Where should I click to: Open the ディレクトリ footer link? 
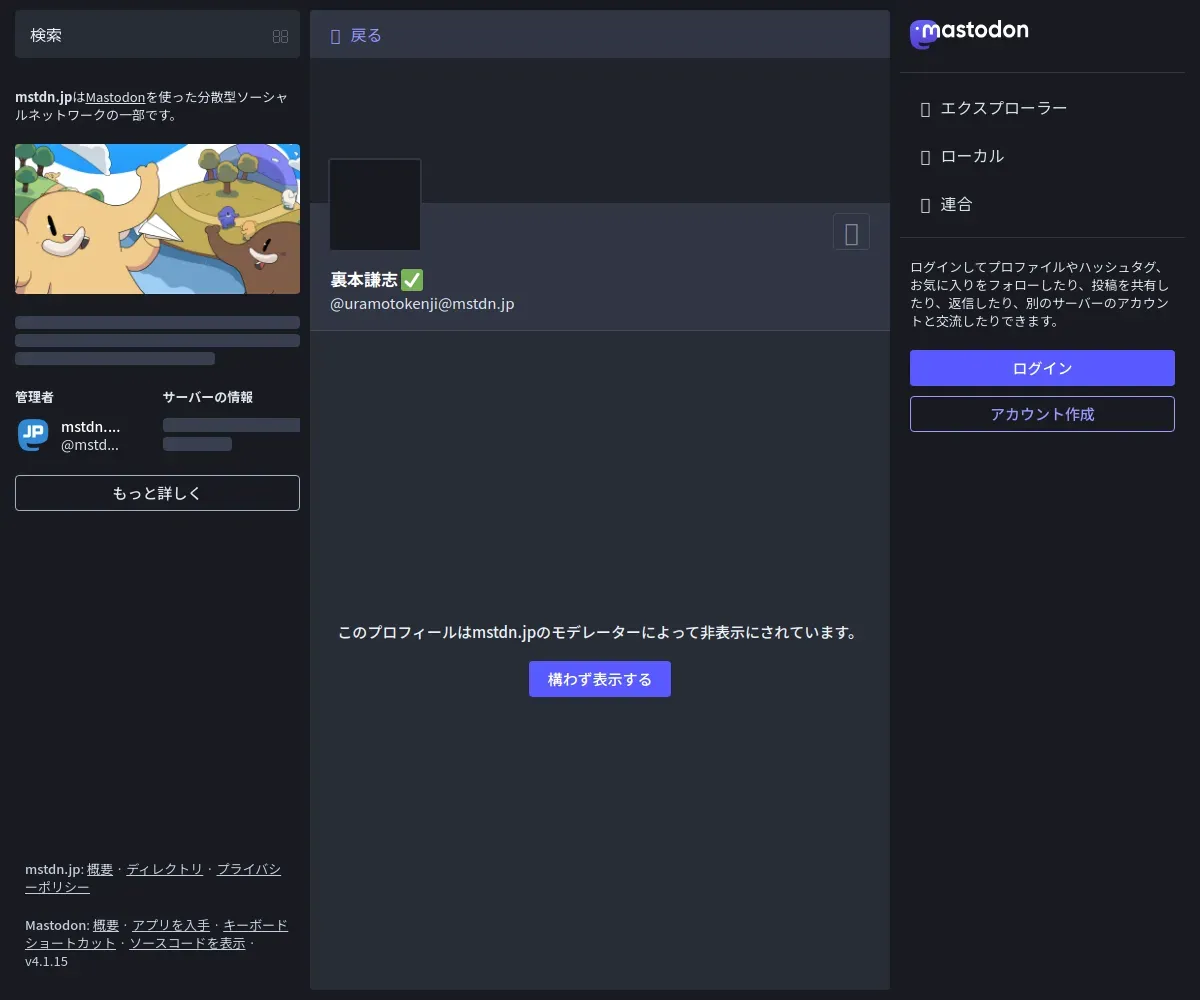pyautogui.click(x=165, y=869)
